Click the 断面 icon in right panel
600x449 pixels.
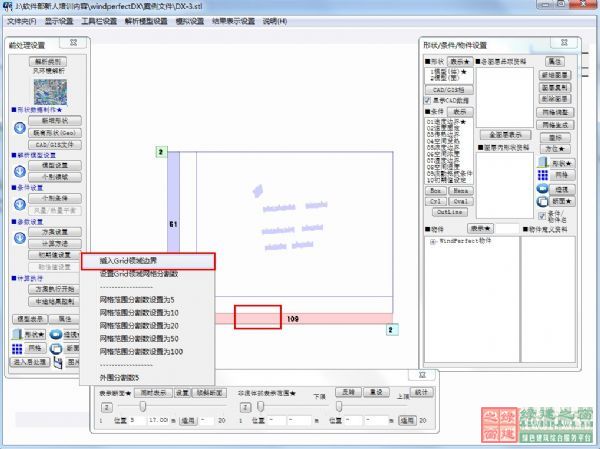point(543,201)
